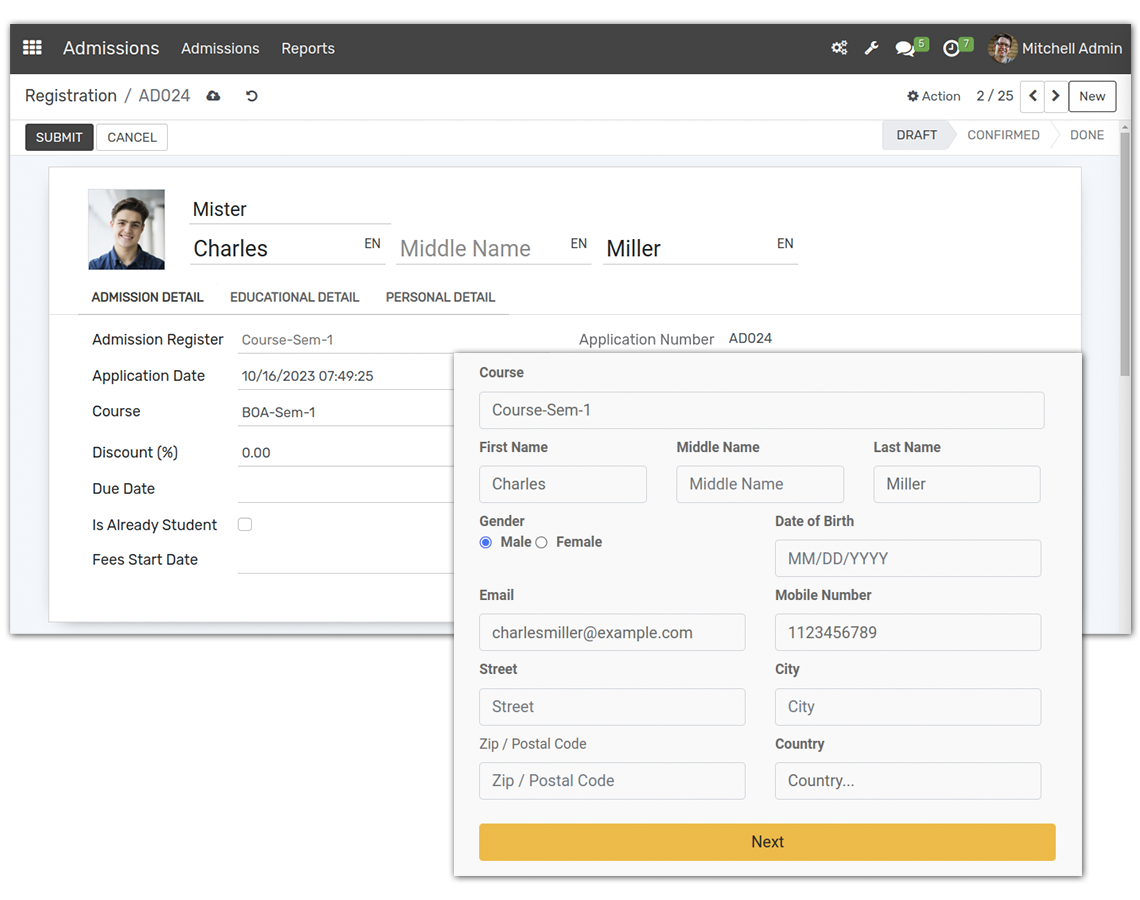
Task: Select the Female gender radio button
Action: 541,542
